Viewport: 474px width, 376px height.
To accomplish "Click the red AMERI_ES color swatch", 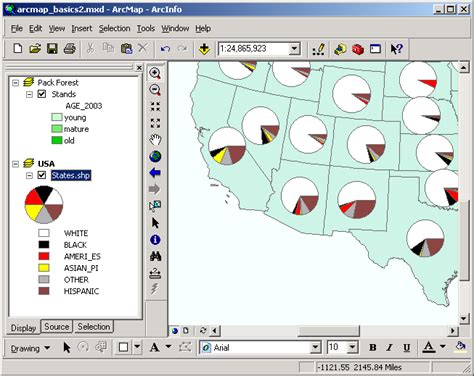I will click(44, 256).
